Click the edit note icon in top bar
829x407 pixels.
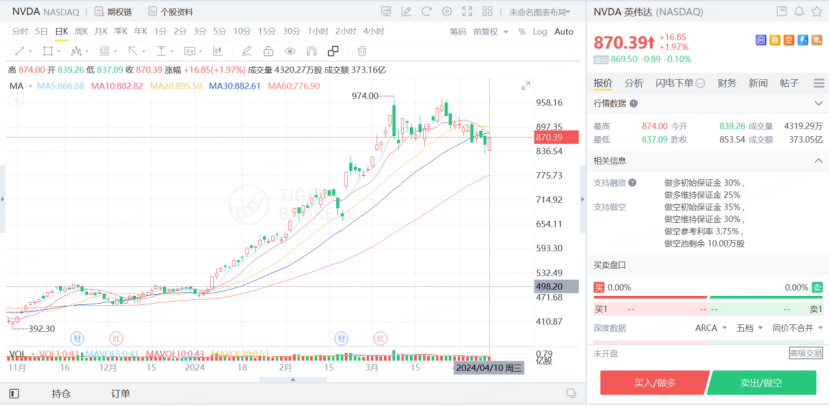[x=406, y=11]
